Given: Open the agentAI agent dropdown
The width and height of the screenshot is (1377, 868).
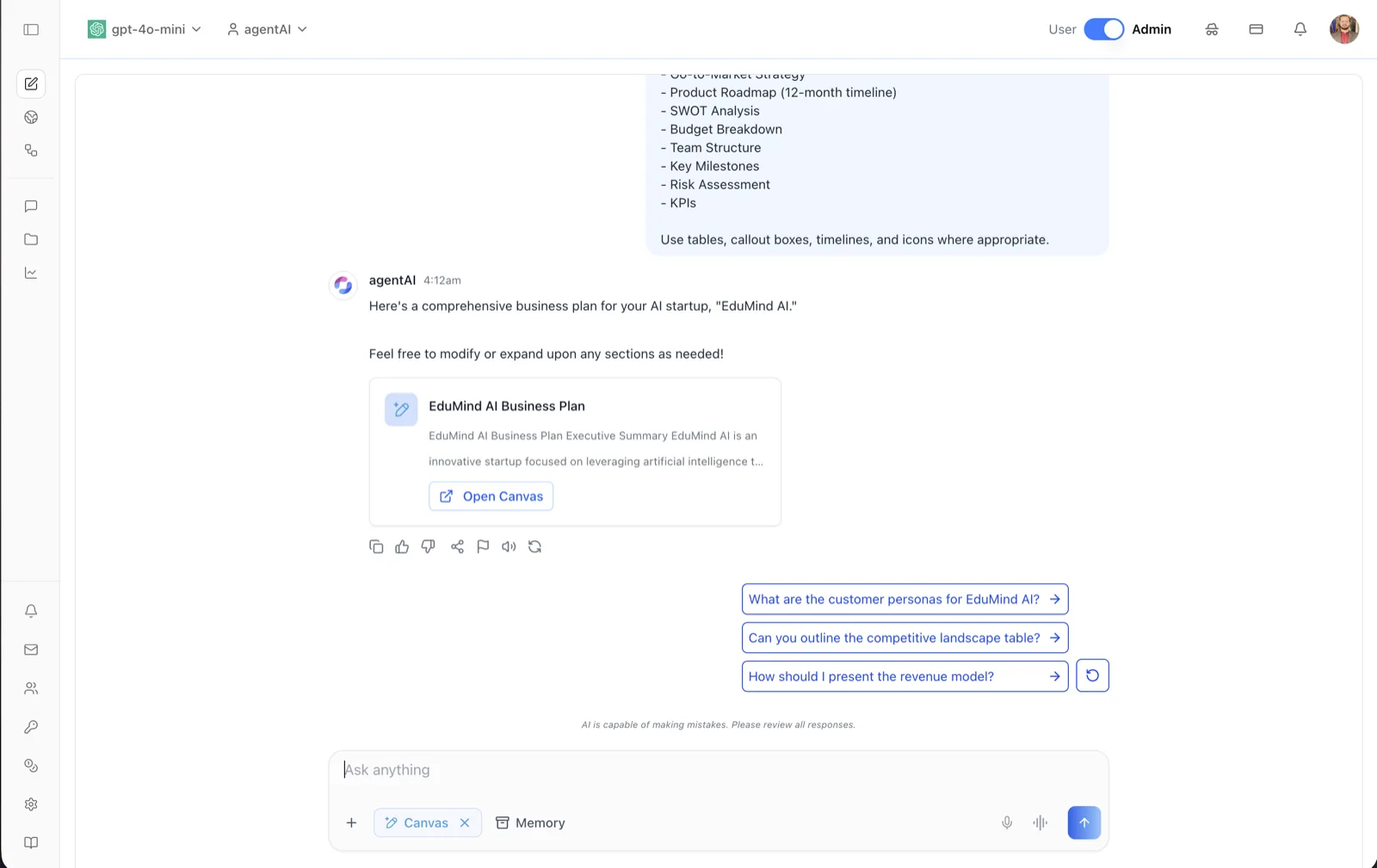Looking at the screenshot, I should click(x=267, y=29).
